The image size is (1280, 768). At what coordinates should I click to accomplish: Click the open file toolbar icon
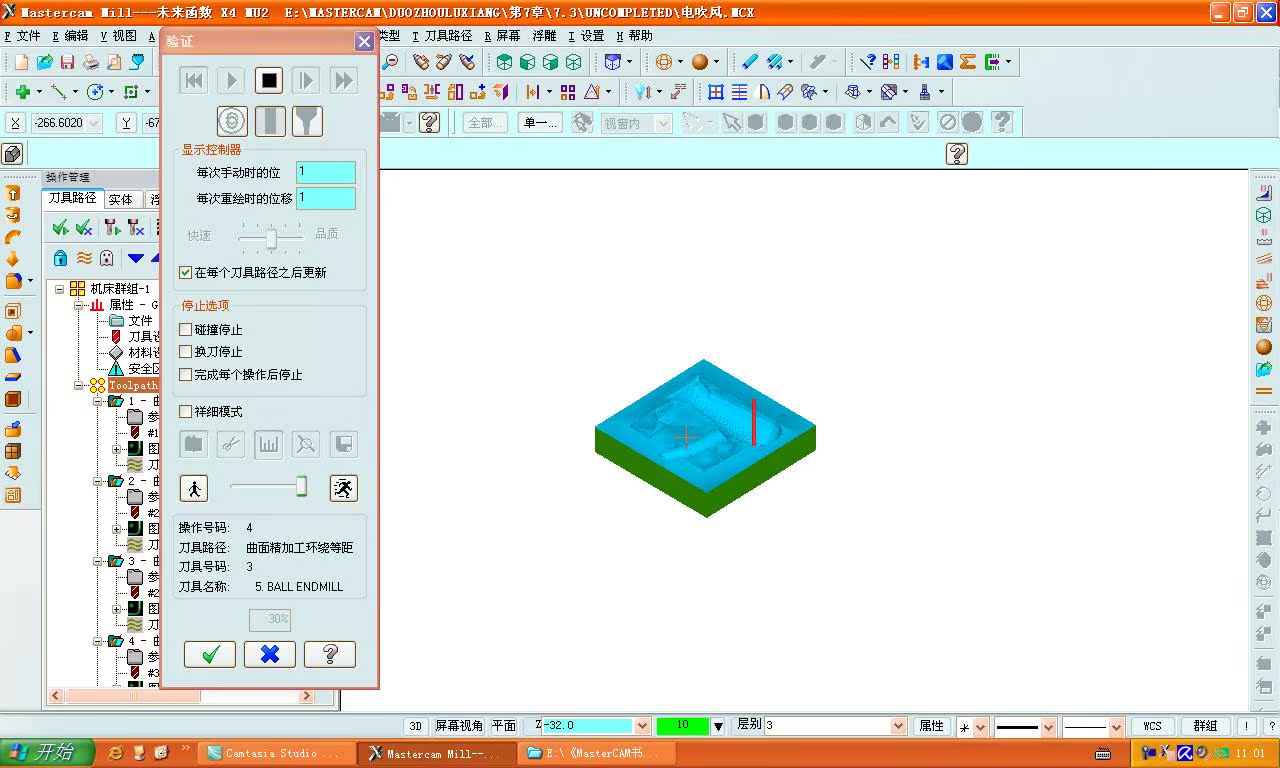(44, 62)
